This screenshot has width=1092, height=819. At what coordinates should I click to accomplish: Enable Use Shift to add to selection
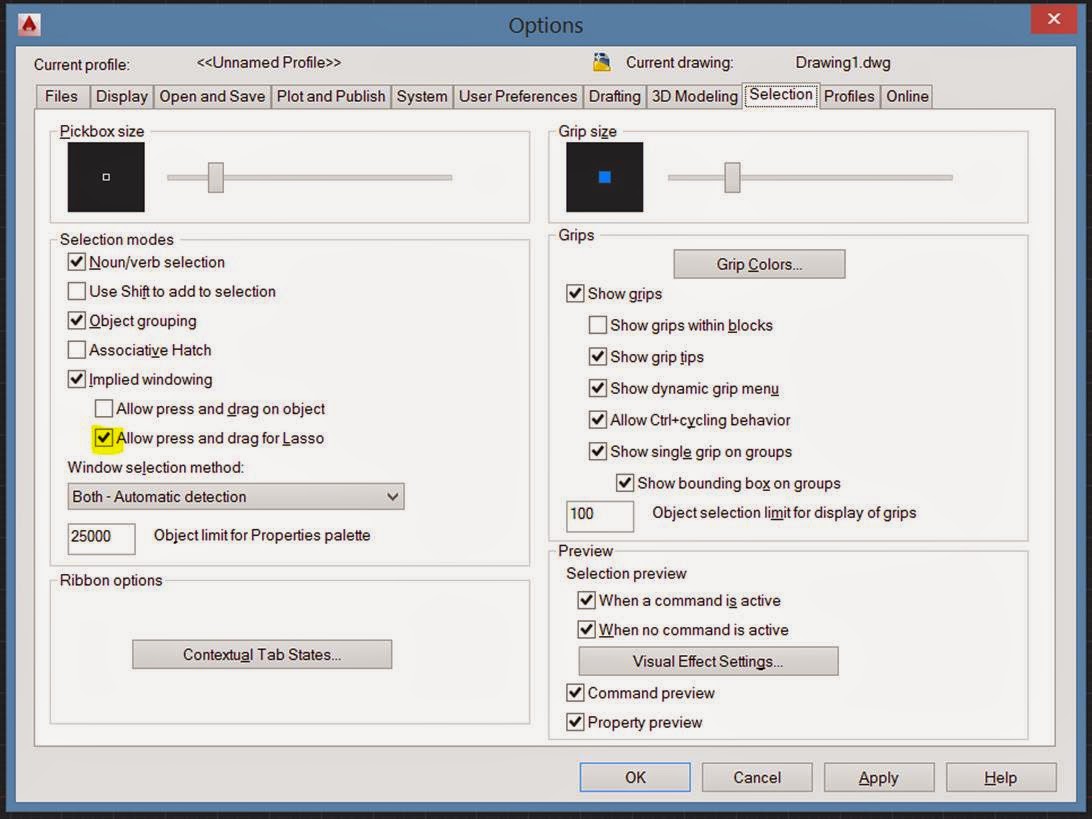[x=77, y=291]
